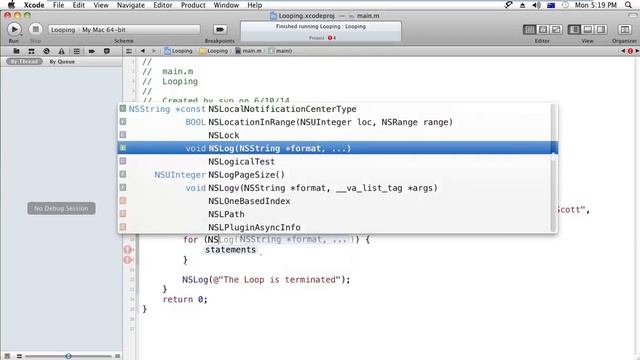640x360 pixels.
Task: Go forward in editor history
Action: [154, 51]
